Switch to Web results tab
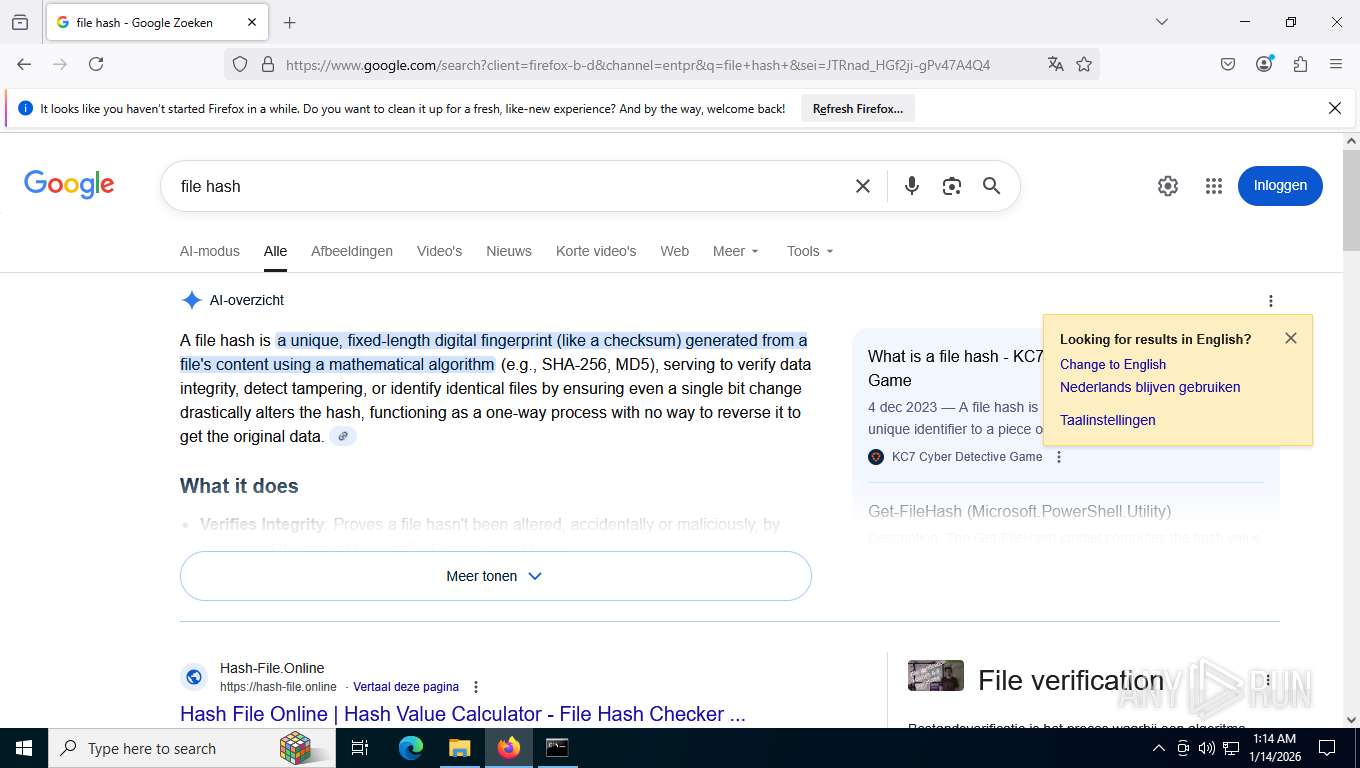 click(x=674, y=251)
